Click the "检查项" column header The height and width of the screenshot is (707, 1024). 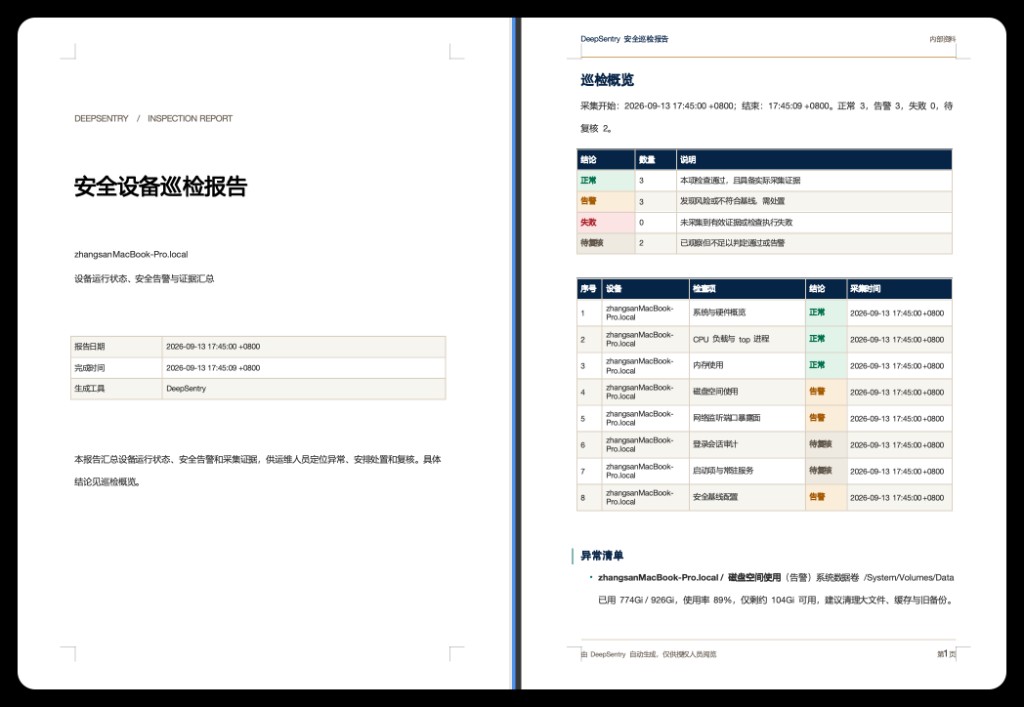pos(747,289)
